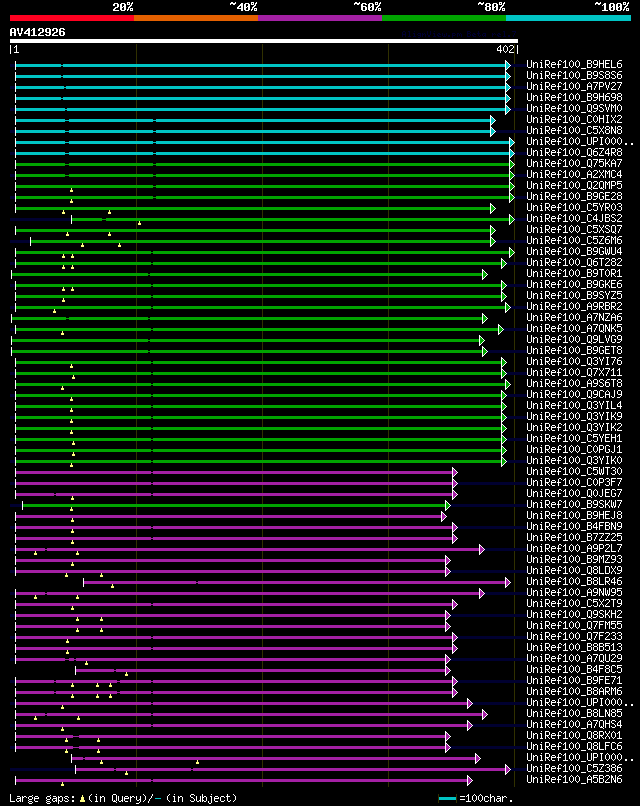
Task: Click arrowhead ending UniRef100_C5YR03 alignment
Action: tap(492, 208)
